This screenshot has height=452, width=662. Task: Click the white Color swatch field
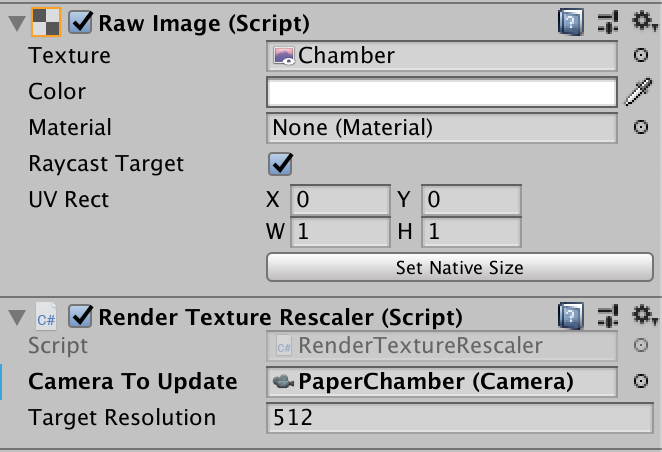[441, 92]
